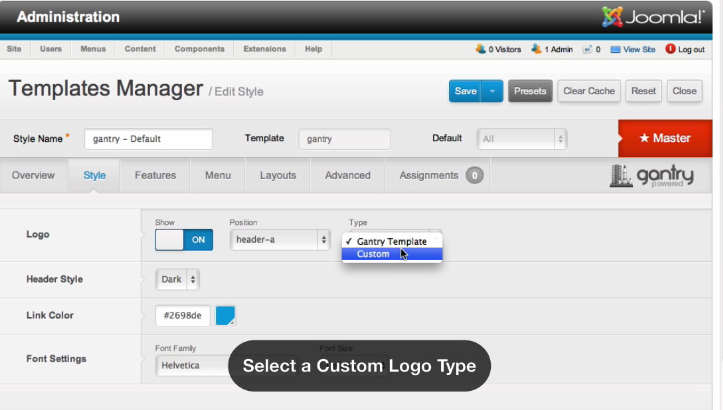Click the Style Name text field
723x410 pixels.
coord(148,139)
